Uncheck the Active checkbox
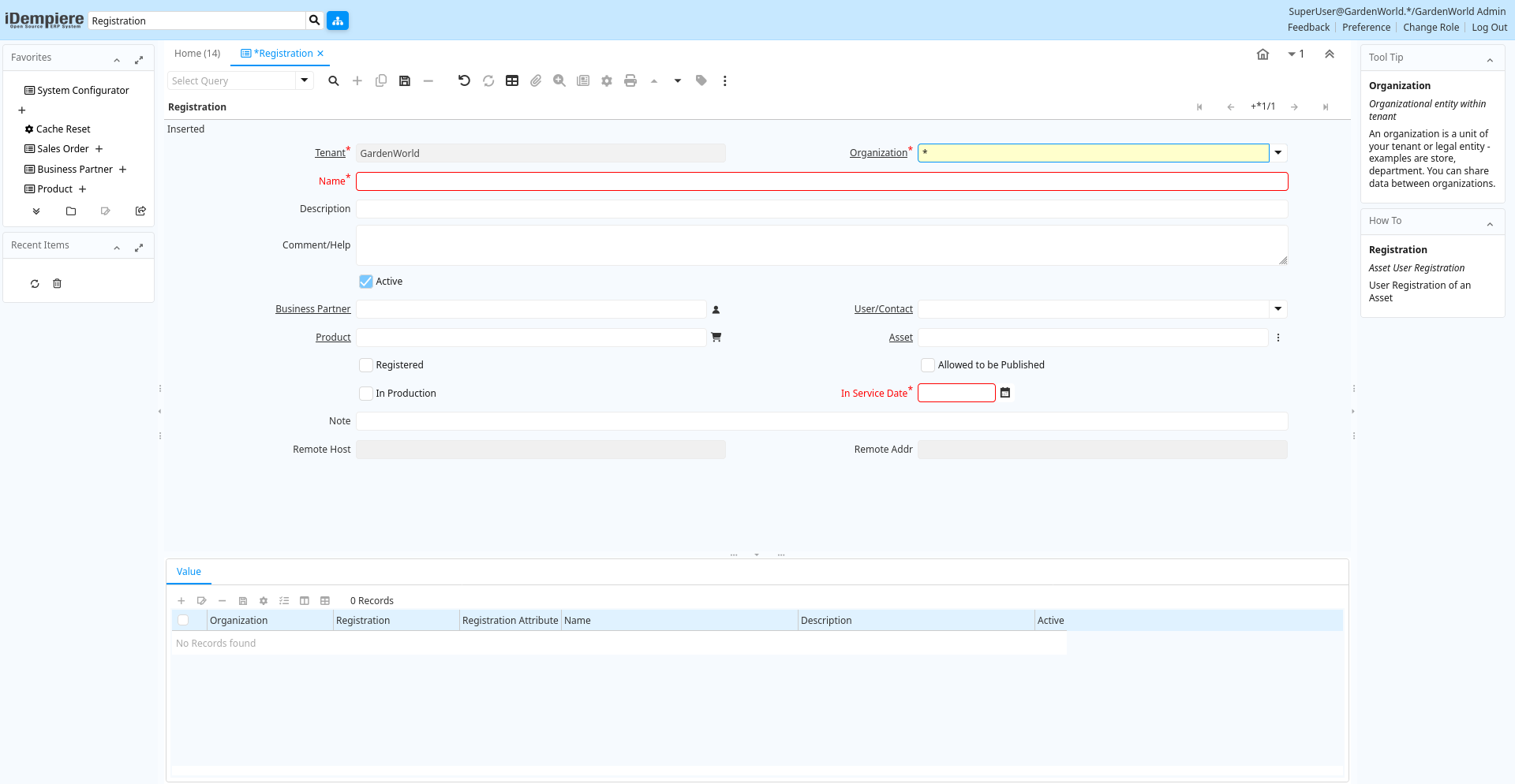The width and height of the screenshot is (1515, 784). click(x=366, y=282)
